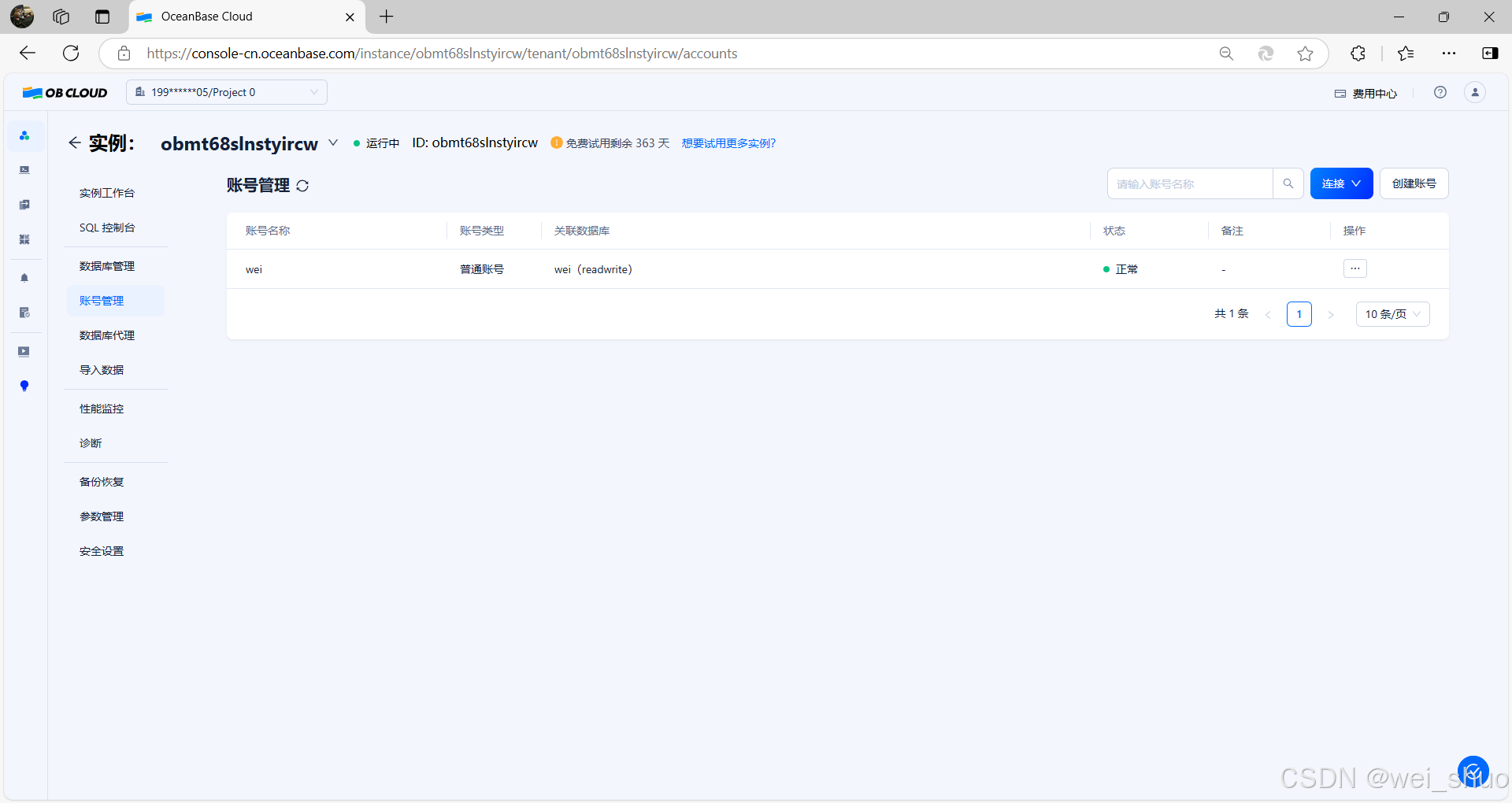The width and height of the screenshot is (1512, 803).
Task: Open the 10 条/页 page size dropdown
Action: tap(1392, 314)
